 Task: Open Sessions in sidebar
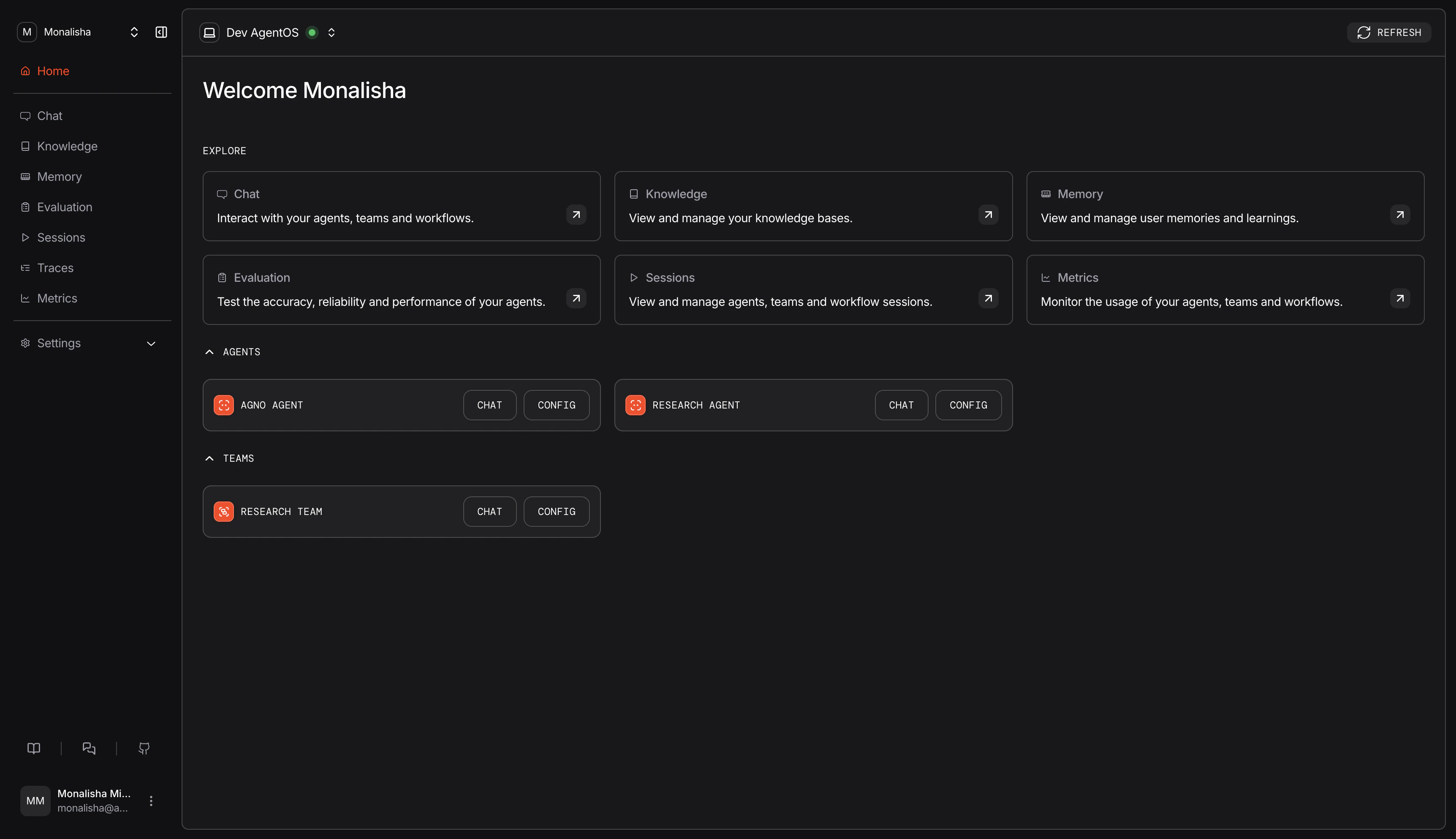point(92,237)
